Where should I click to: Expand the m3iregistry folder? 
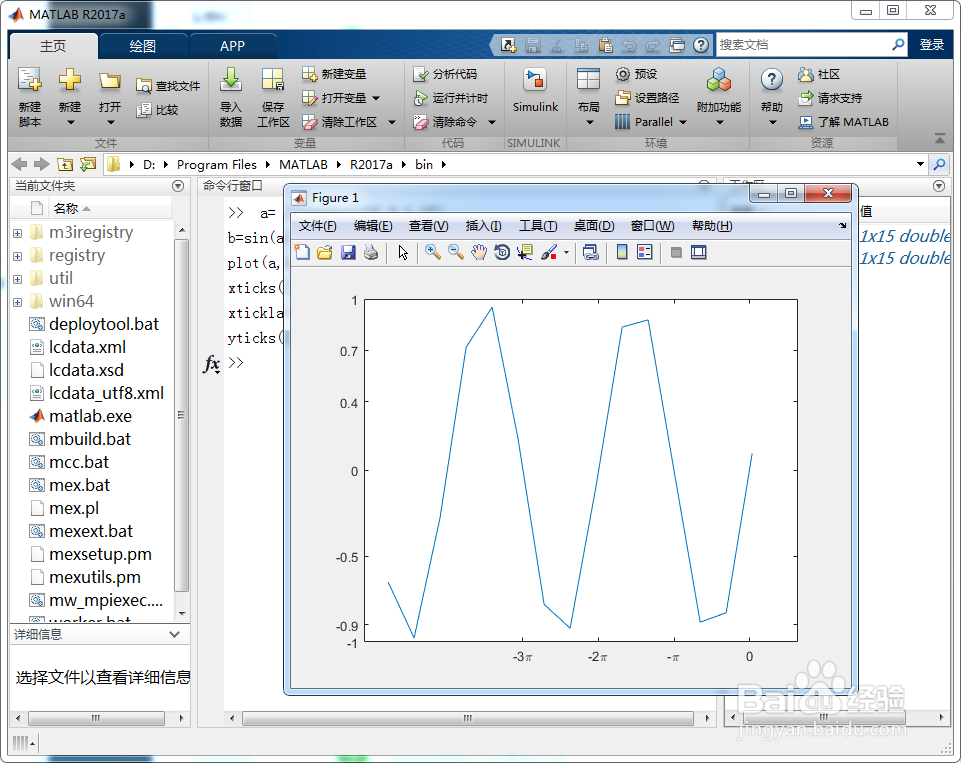click(18, 233)
